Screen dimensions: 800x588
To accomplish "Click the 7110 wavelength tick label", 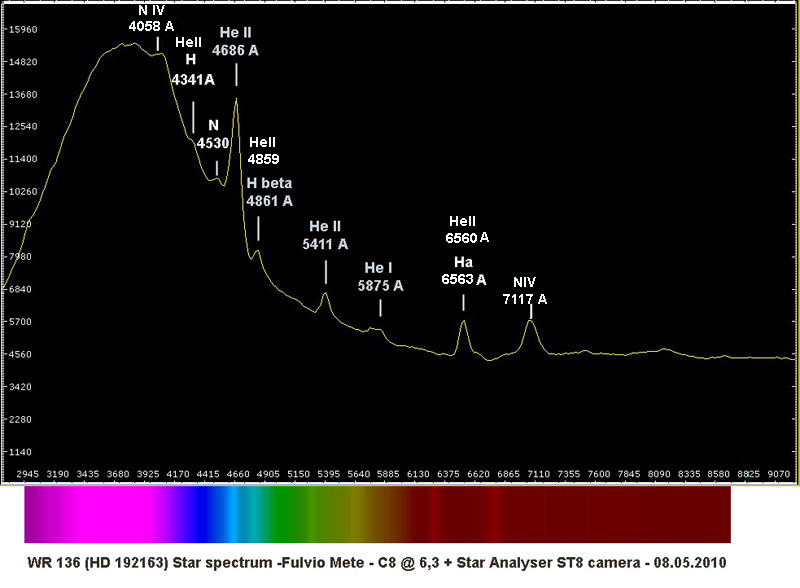I will 539,474.
